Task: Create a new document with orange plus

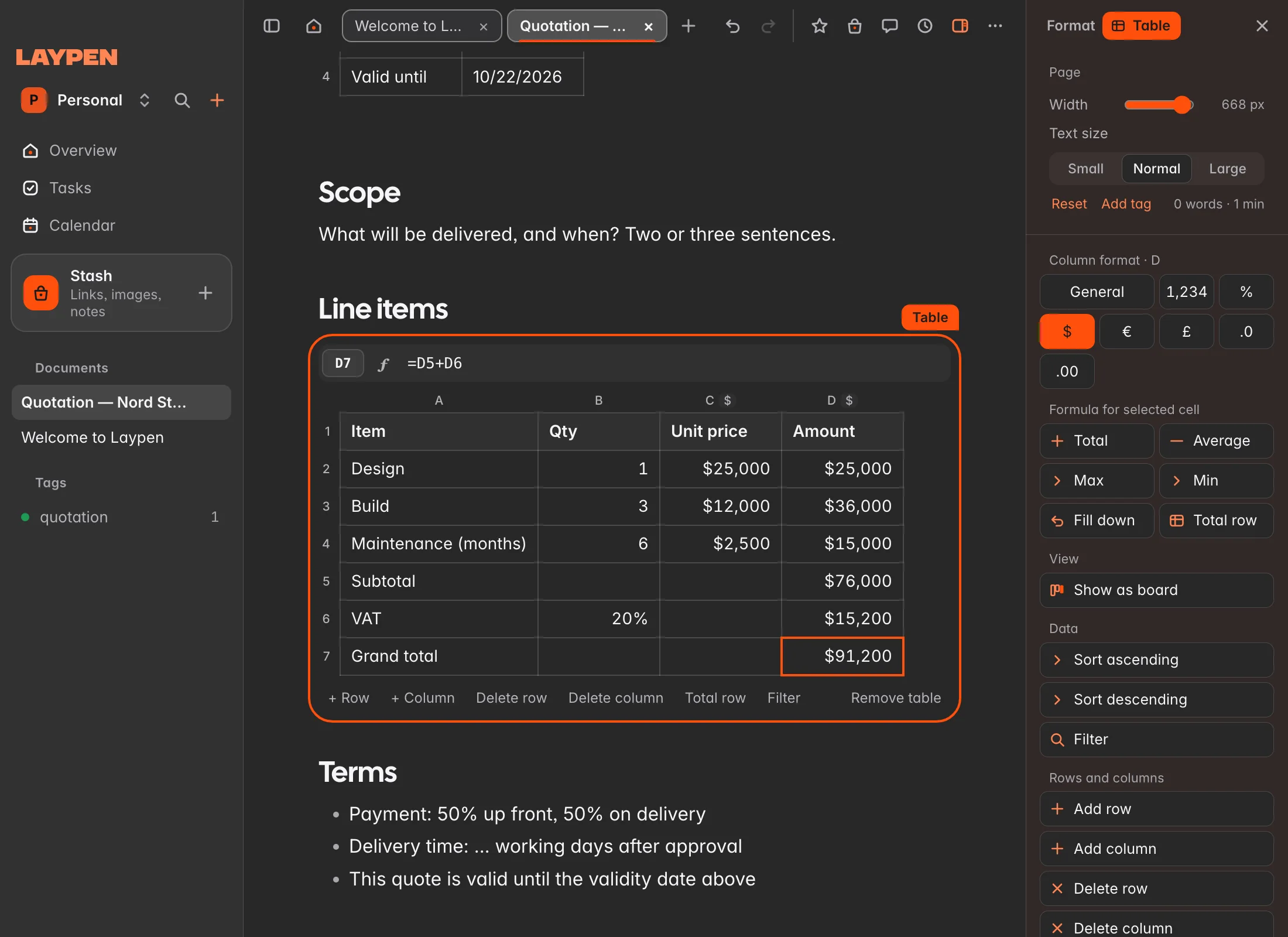Action: (217, 100)
